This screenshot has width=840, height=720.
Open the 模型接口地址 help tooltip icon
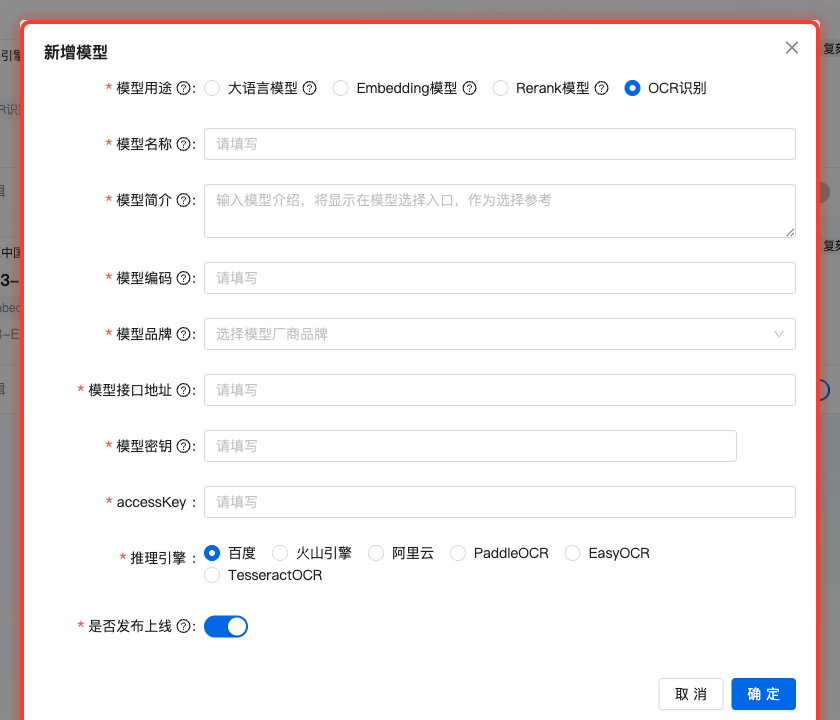[184, 390]
